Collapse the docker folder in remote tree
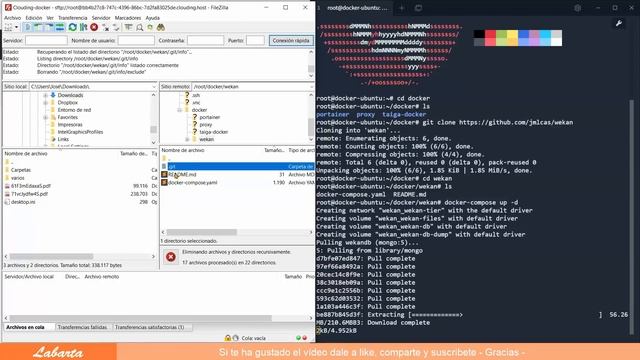This screenshot has height=360, width=640. coord(179,110)
